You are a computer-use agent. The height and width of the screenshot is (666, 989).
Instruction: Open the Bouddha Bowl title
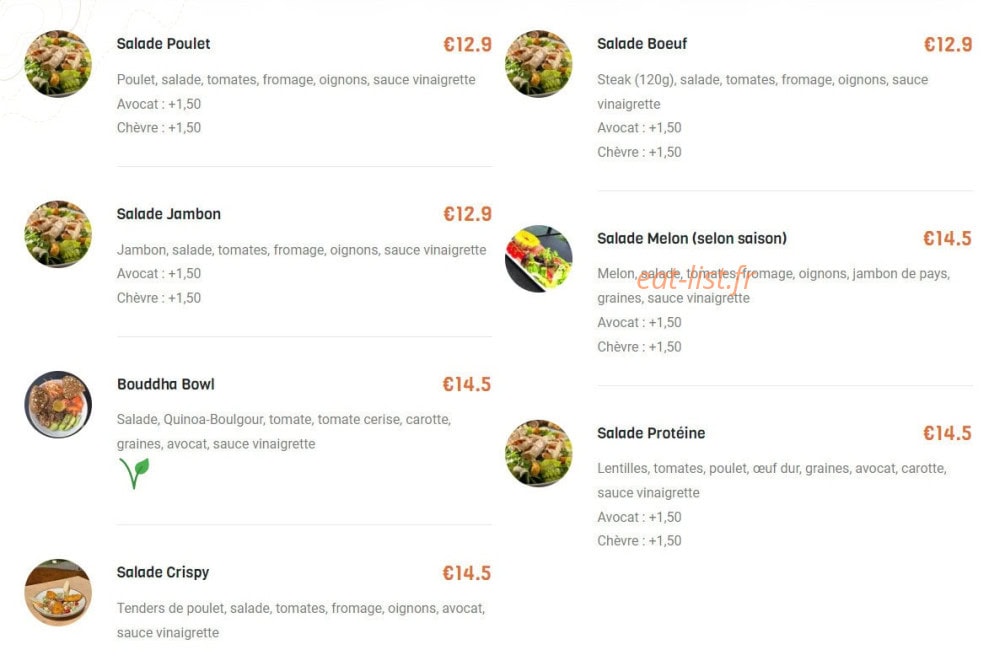point(166,384)
